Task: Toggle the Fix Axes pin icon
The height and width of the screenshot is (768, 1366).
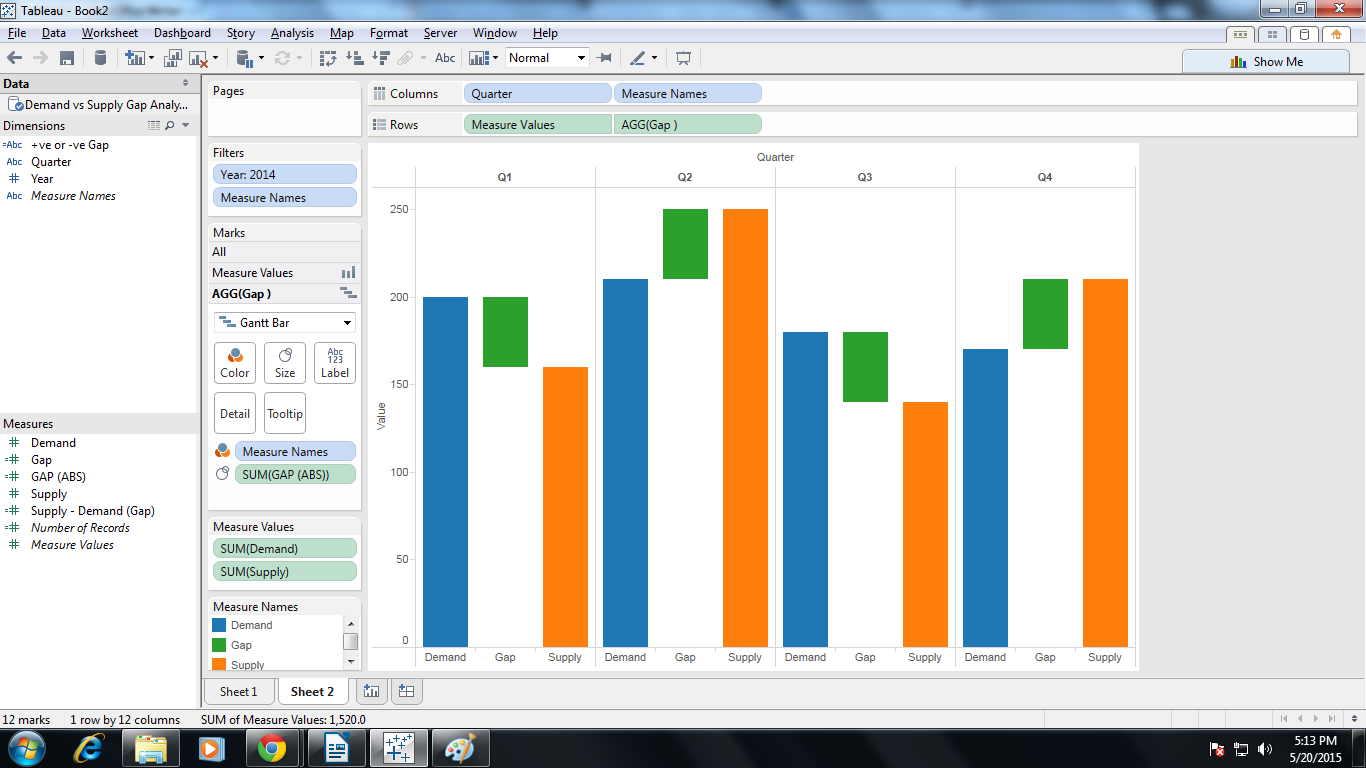Action: click(x=605, y=58)
